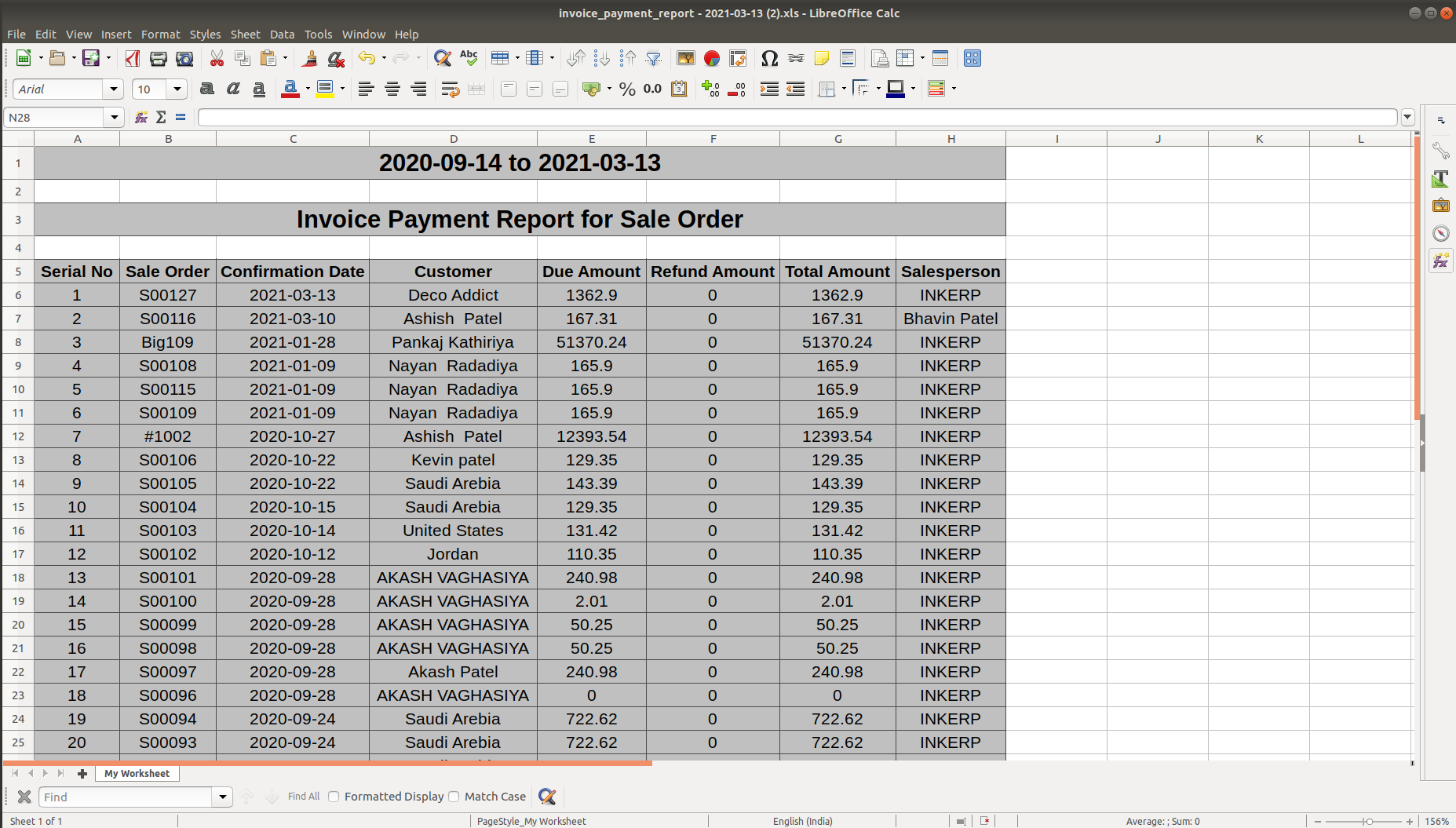Apply italic formatting icon

point(233,89)
